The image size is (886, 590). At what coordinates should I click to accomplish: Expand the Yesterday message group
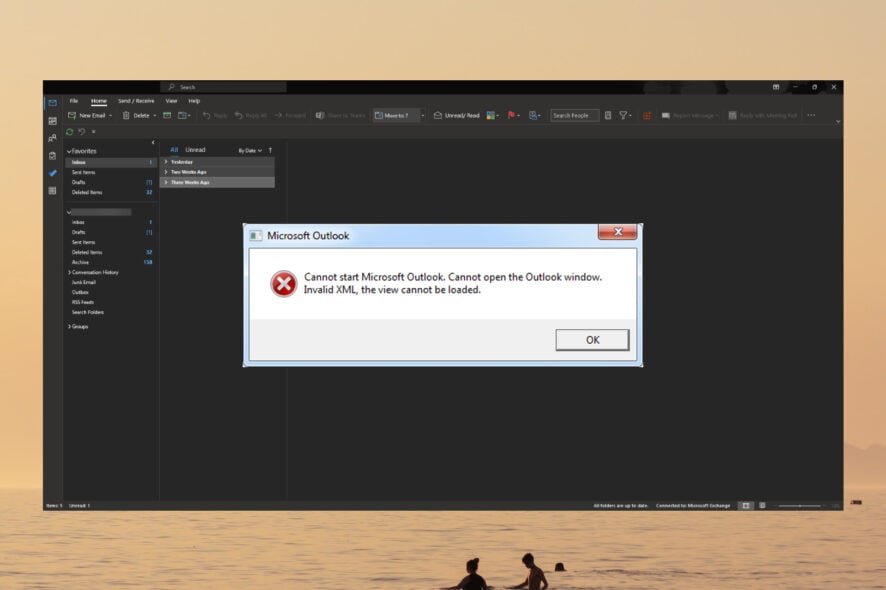click(x=166, y=162)
